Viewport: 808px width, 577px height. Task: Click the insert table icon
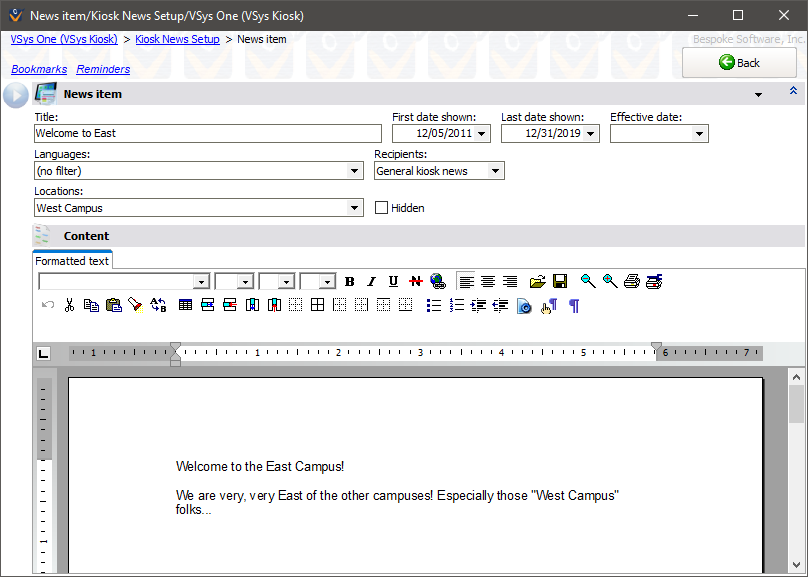pos(185,306)
